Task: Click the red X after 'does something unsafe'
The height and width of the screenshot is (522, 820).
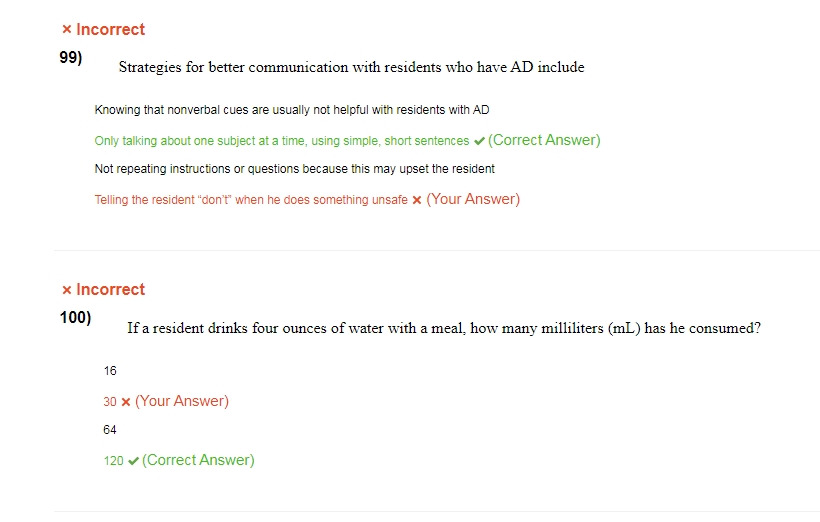Action: coord(417,200)
